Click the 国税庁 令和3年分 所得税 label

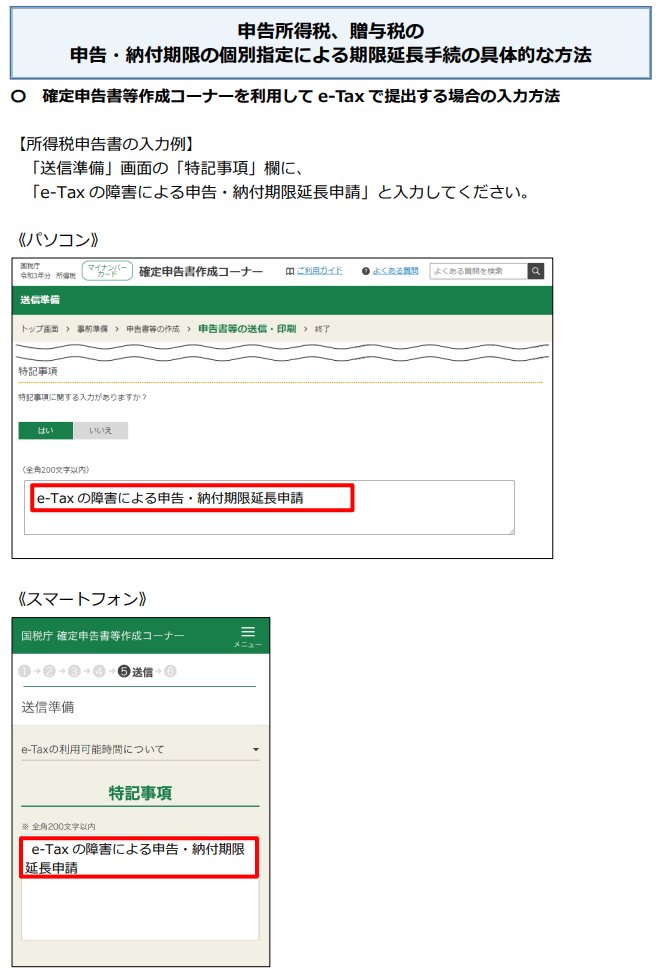[x=48, y=271]
